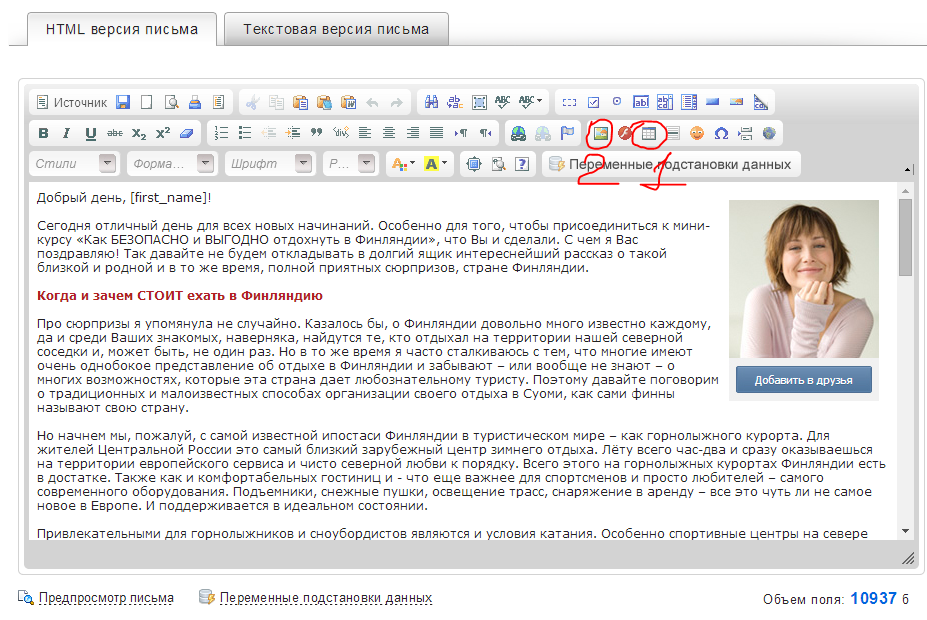The width and height of the screenshot is (927, 620).
Task: Insert an image button
Action: (x=736, y=102)
